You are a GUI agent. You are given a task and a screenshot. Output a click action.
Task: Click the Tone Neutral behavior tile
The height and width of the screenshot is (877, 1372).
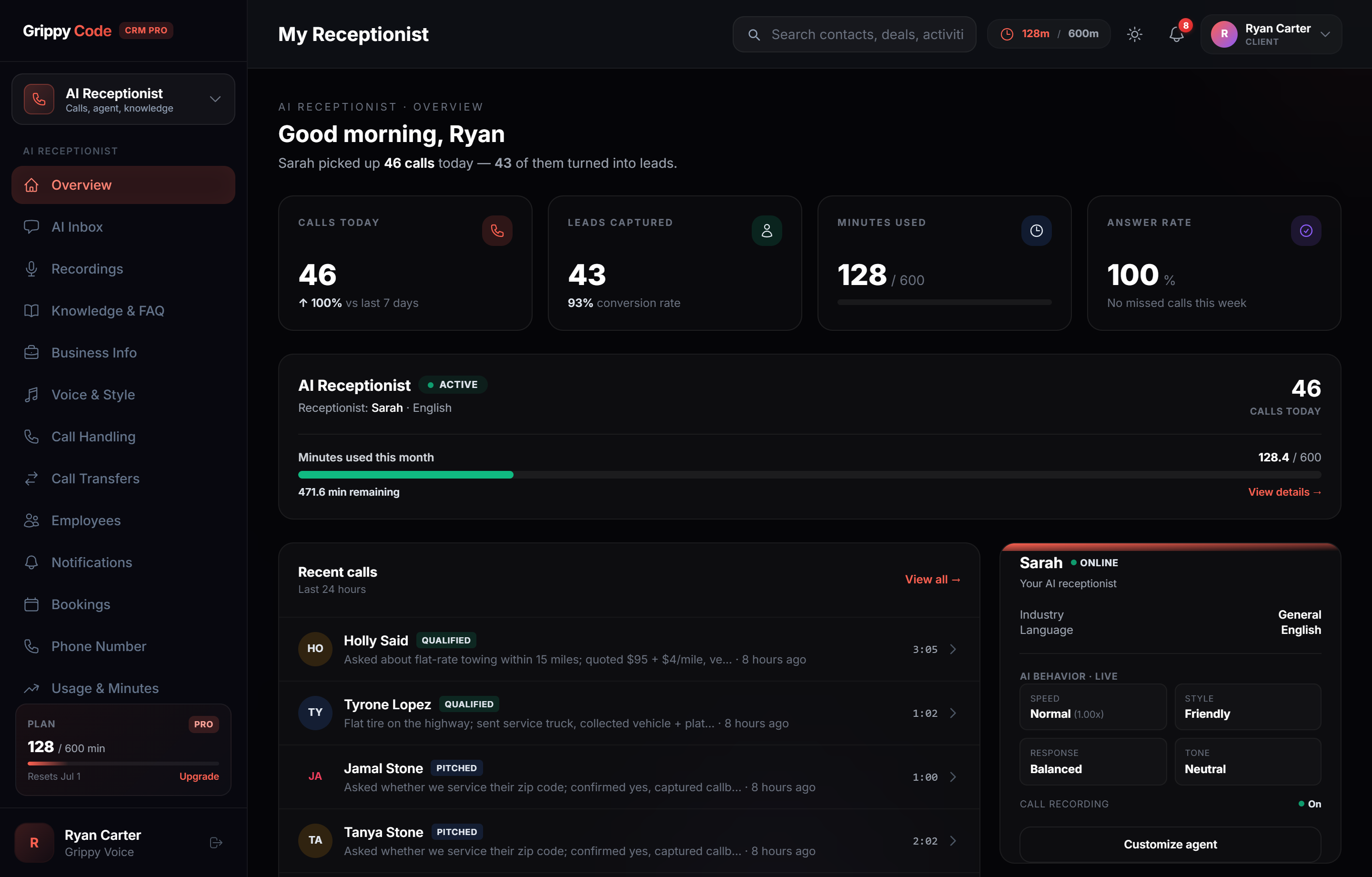pos(1248,761)
